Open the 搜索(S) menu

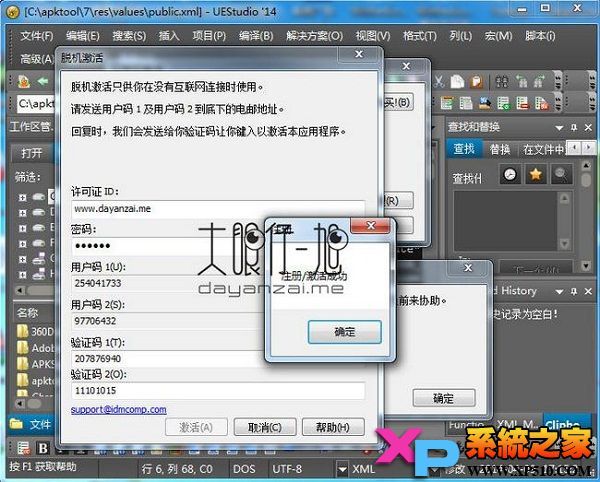[x=129, y=36]
